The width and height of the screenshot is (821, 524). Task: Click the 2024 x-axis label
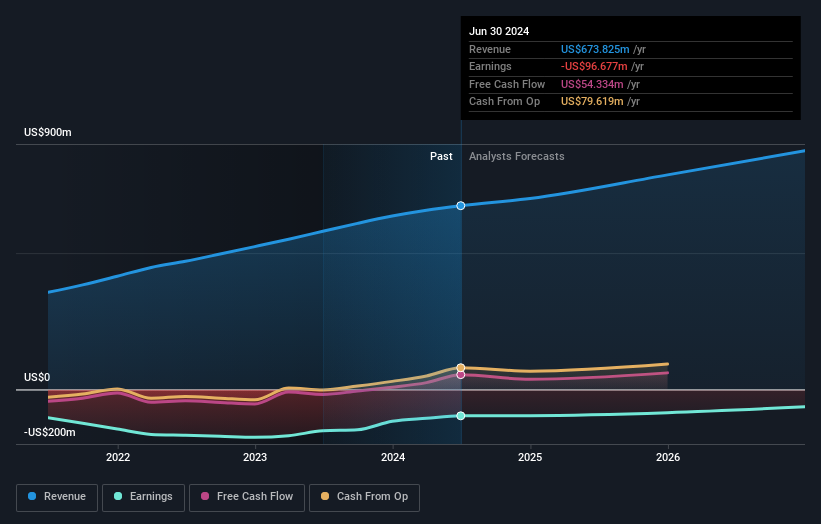(x=393, y=457)
